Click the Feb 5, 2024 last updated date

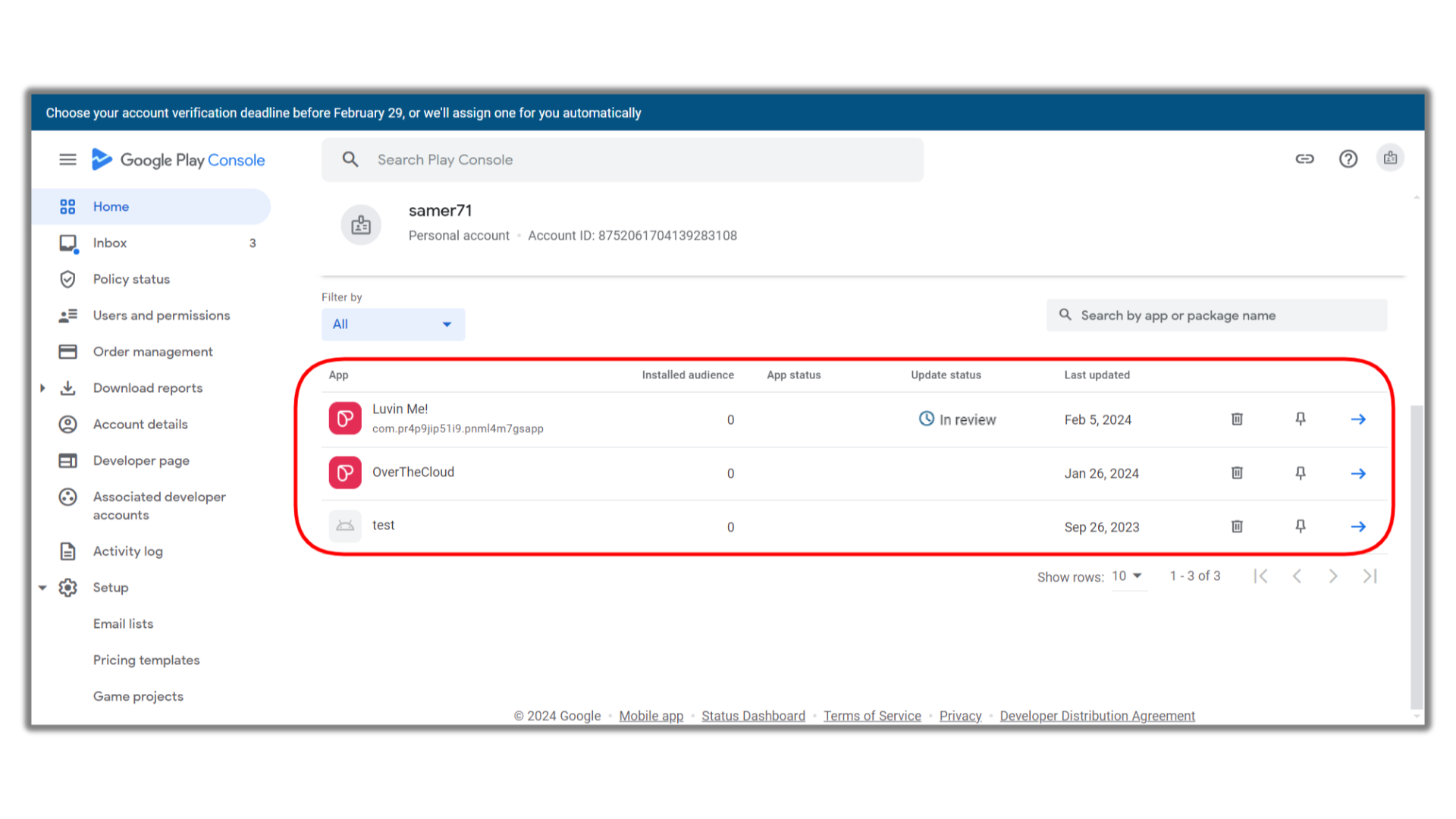click(1097, 420)
